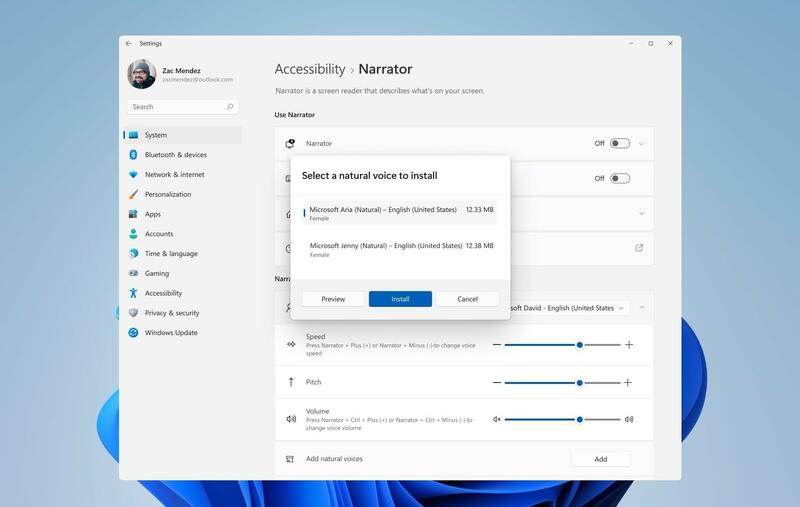
Task: Click the Search input field
Action: pos(182,107)
